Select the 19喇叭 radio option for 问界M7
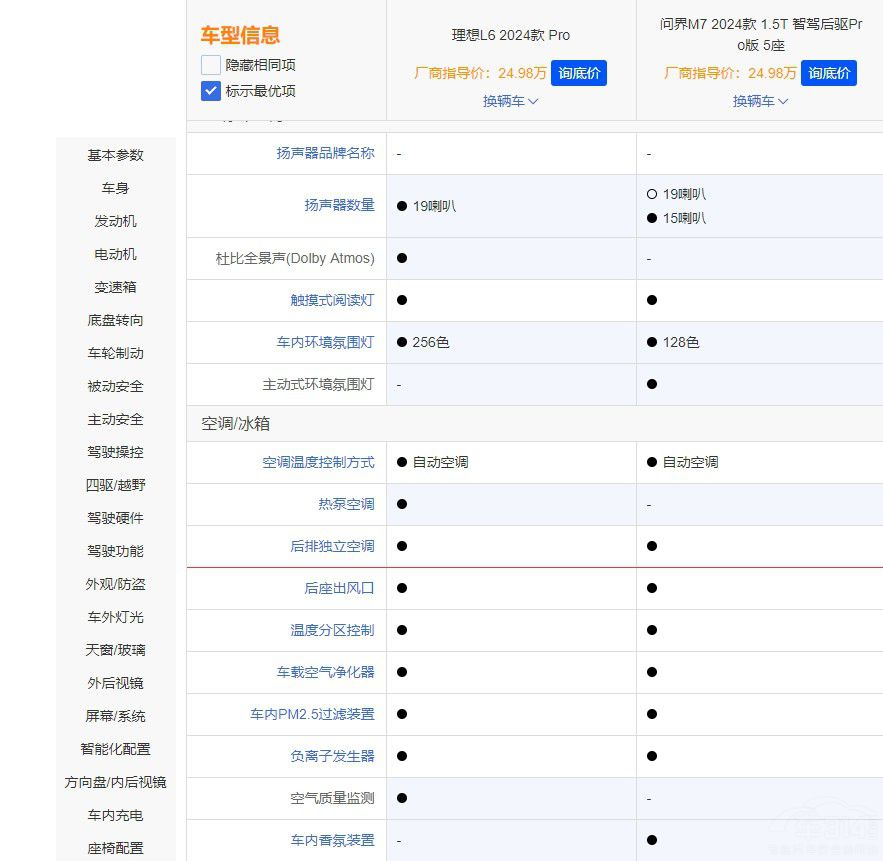 pos(653,195)
